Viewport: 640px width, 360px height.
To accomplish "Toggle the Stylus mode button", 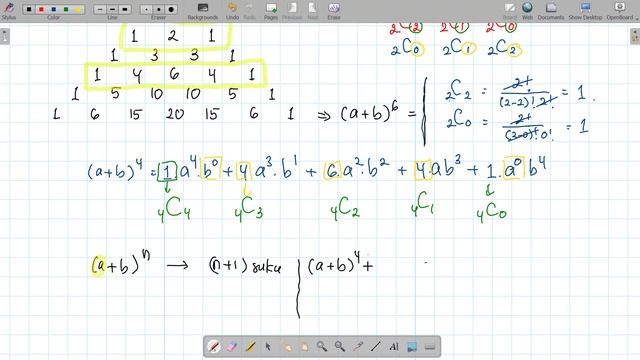I will tap(9, 10).
